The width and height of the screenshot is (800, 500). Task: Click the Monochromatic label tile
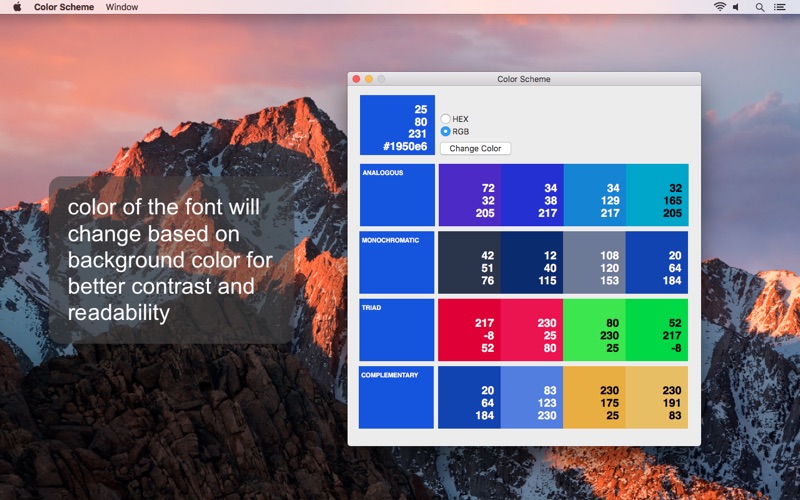coord(397,262)
